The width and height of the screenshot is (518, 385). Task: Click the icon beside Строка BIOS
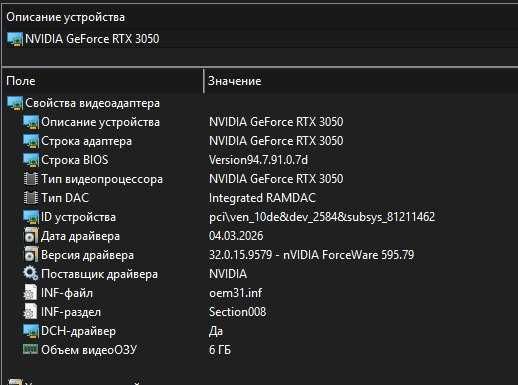click(31, 160)
